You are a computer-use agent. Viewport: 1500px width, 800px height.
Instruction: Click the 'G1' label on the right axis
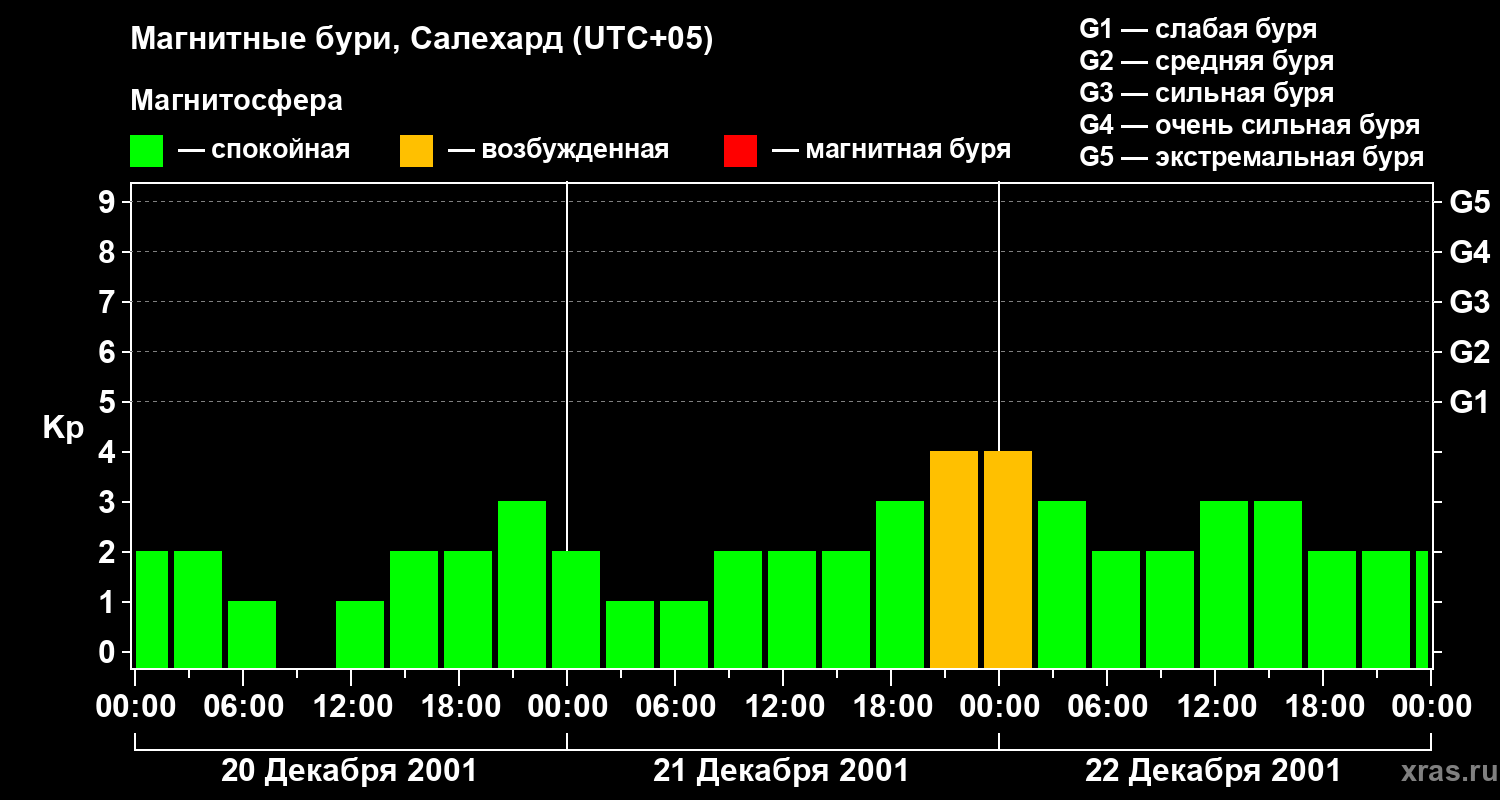pyautogui.click(x=1469, y=402)
